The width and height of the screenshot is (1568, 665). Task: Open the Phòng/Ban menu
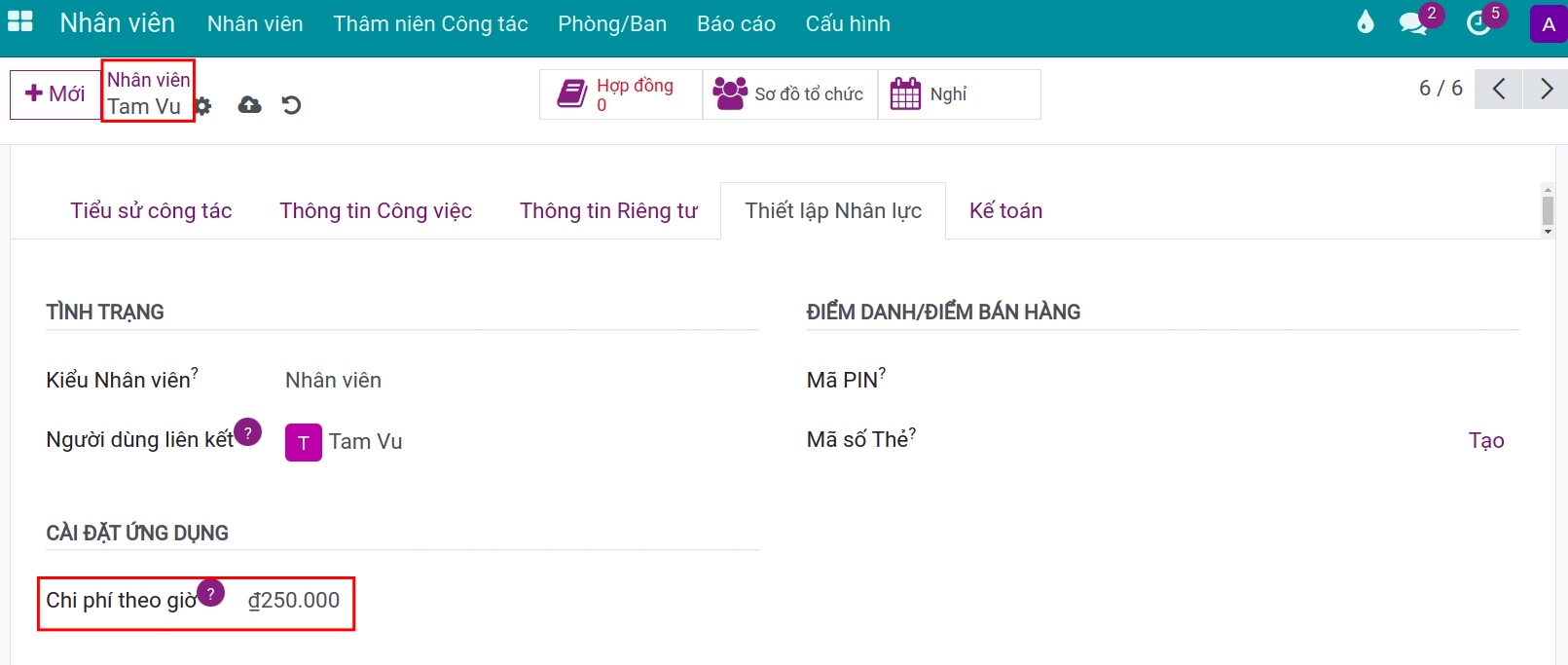pos(612,23)
